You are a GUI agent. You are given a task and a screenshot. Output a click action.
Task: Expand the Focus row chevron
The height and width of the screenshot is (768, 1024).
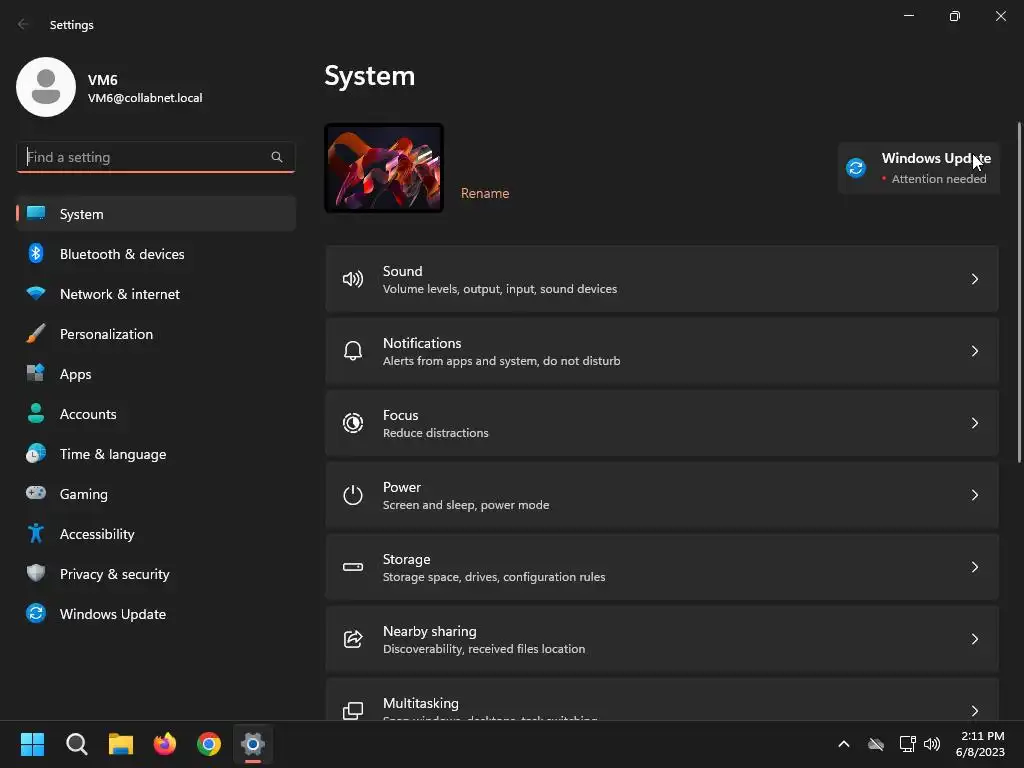point(974,423)
